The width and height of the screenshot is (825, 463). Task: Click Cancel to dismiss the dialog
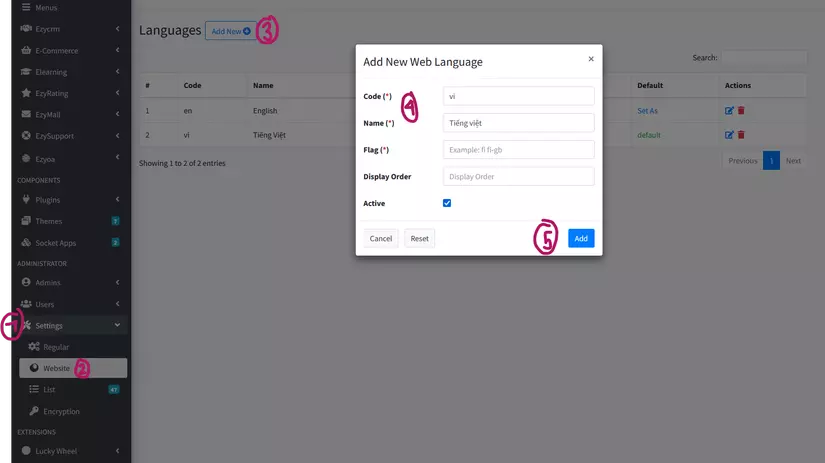(x=380, y=239)
